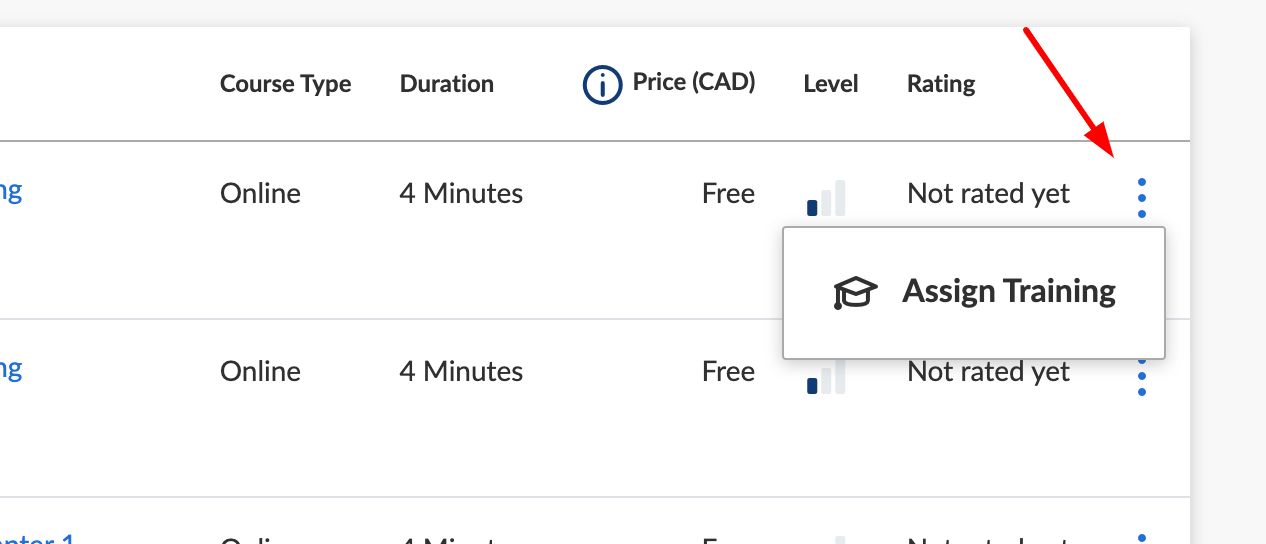Viewport: 1266px width, 544px height.
Task: Open the first row's three-dot options menu
Action: tap(1142, 198)
